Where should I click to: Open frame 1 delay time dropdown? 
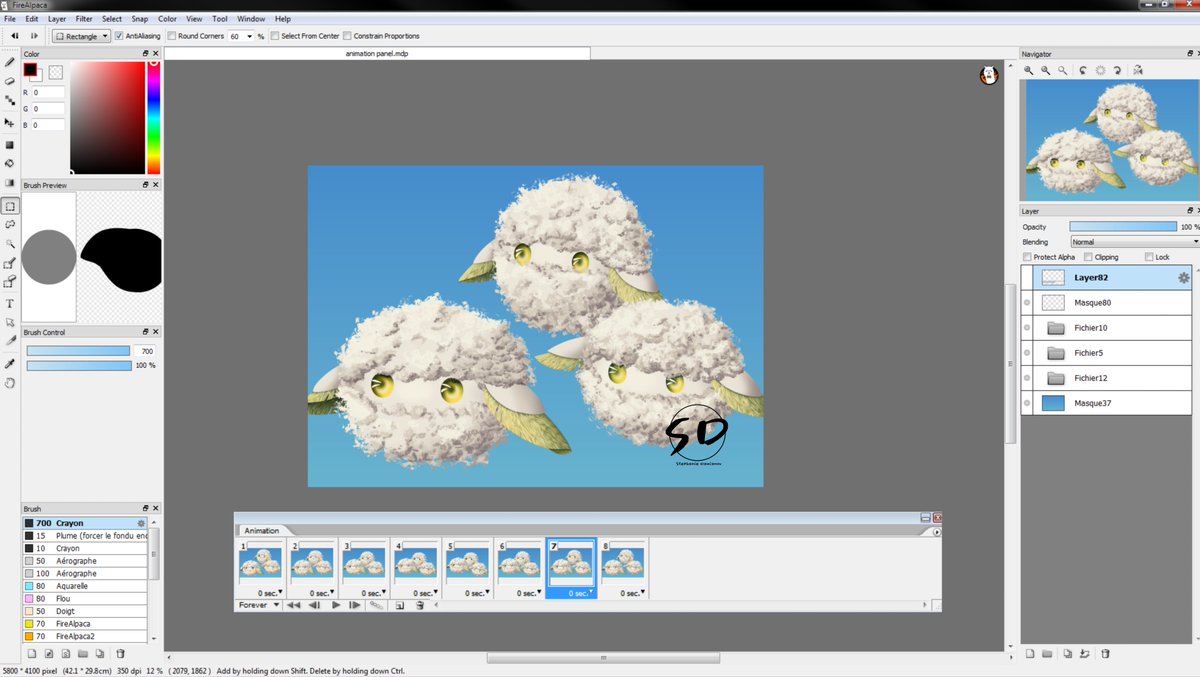(x=280, y=593)
